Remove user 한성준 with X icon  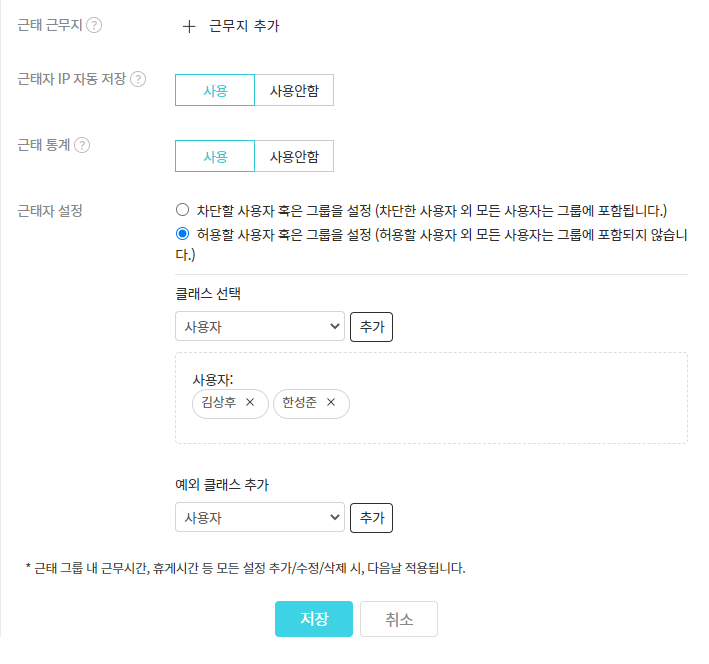[331, 403]
